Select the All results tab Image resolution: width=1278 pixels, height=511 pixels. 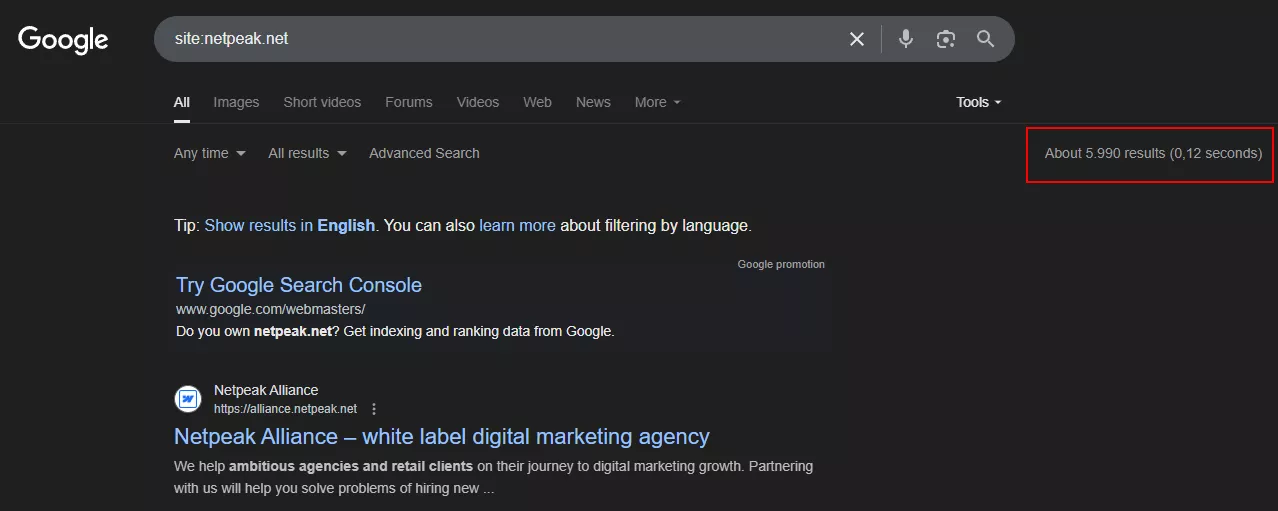tap(182, 102)
